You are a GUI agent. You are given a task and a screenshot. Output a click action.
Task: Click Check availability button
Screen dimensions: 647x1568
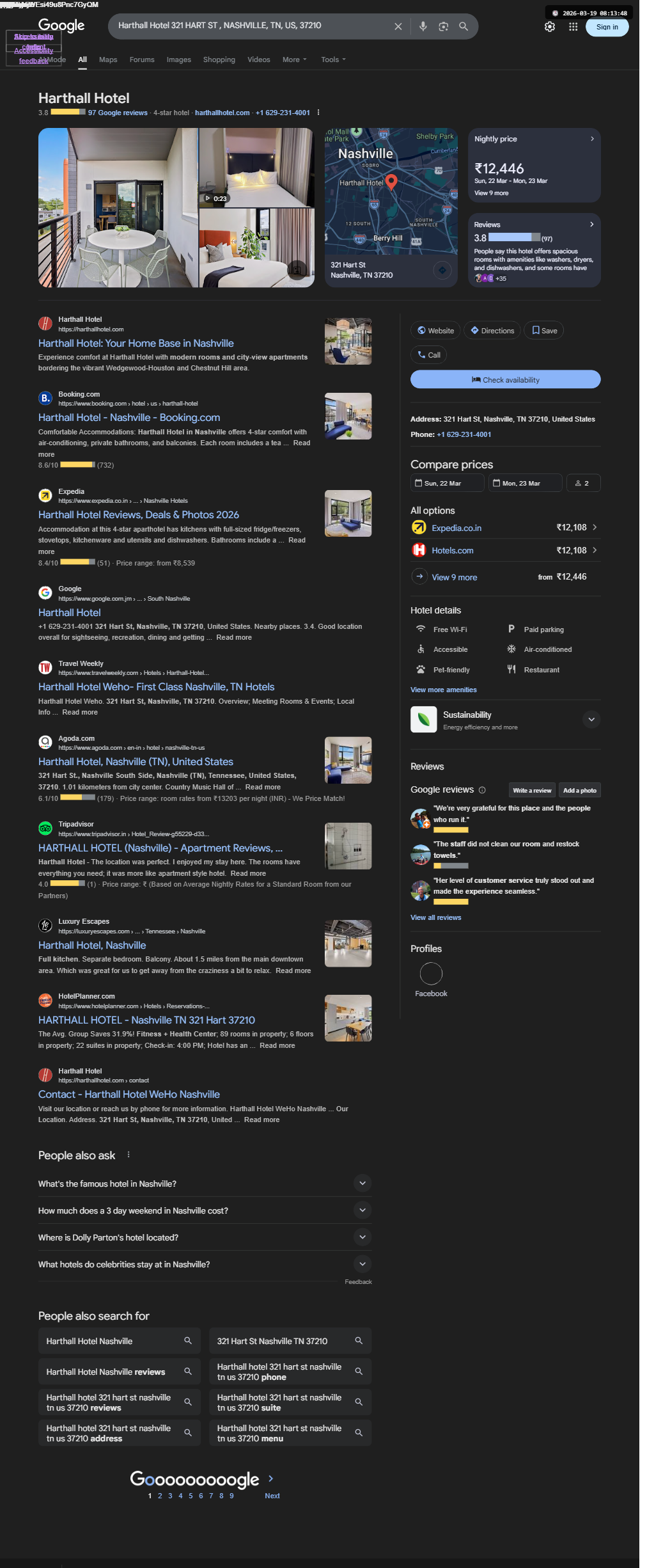click(505, 379)
